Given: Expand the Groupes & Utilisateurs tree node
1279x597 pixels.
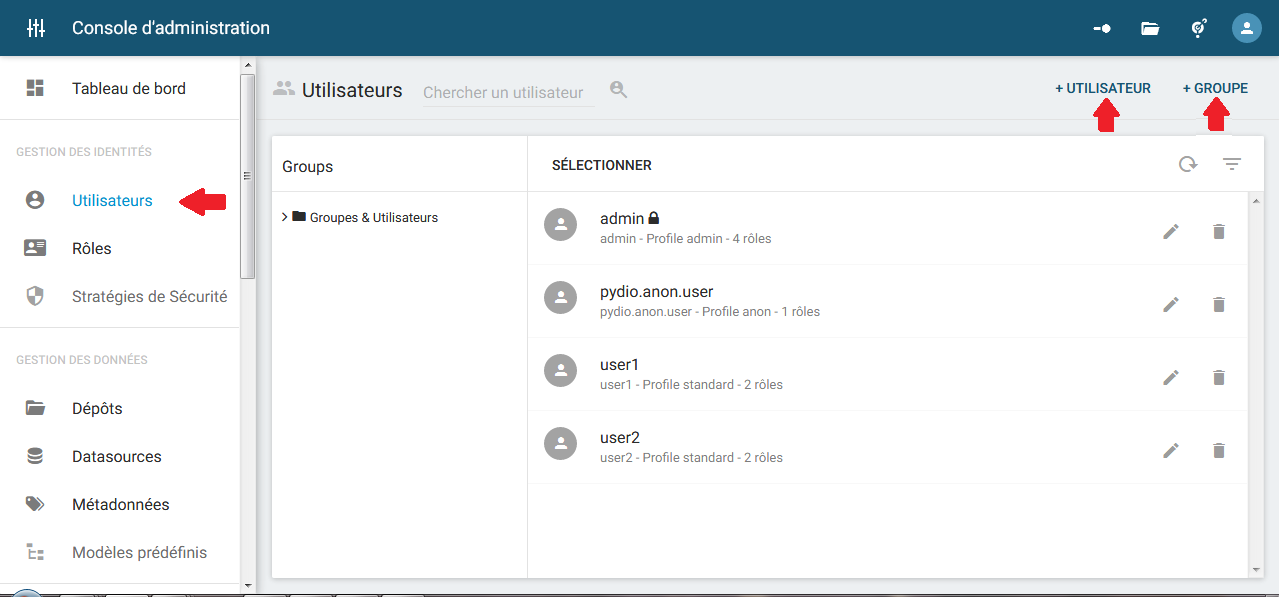Looking at the screenshot, I should (285, 217).
